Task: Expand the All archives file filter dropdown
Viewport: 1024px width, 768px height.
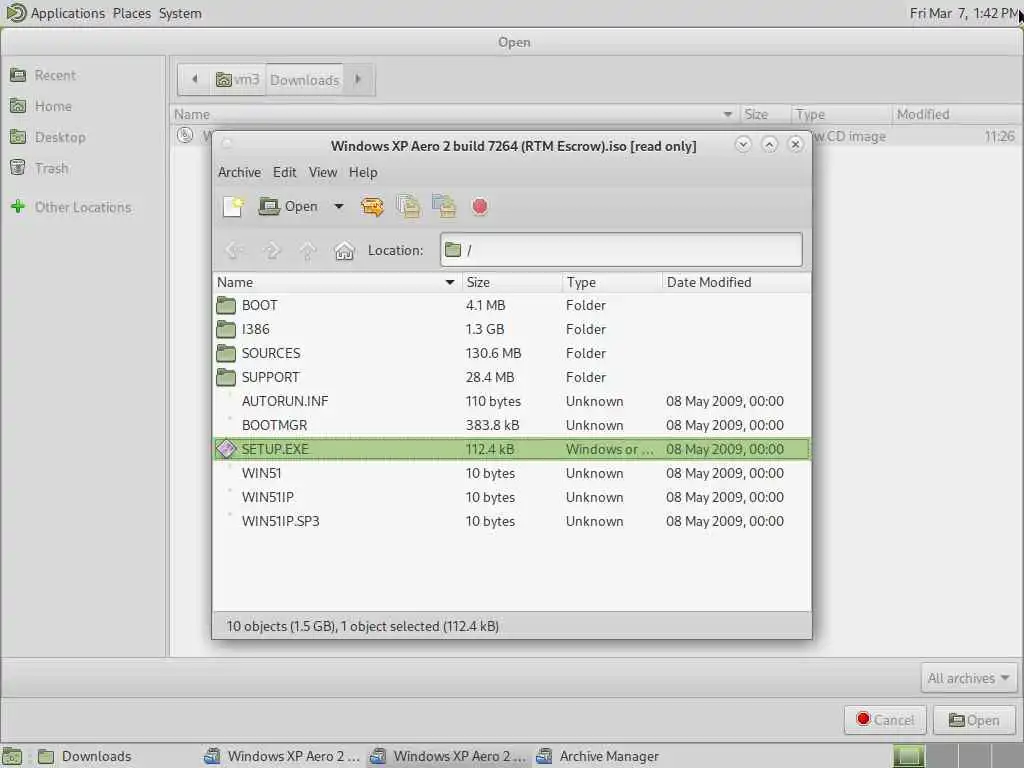Action: tap(969, 679)
